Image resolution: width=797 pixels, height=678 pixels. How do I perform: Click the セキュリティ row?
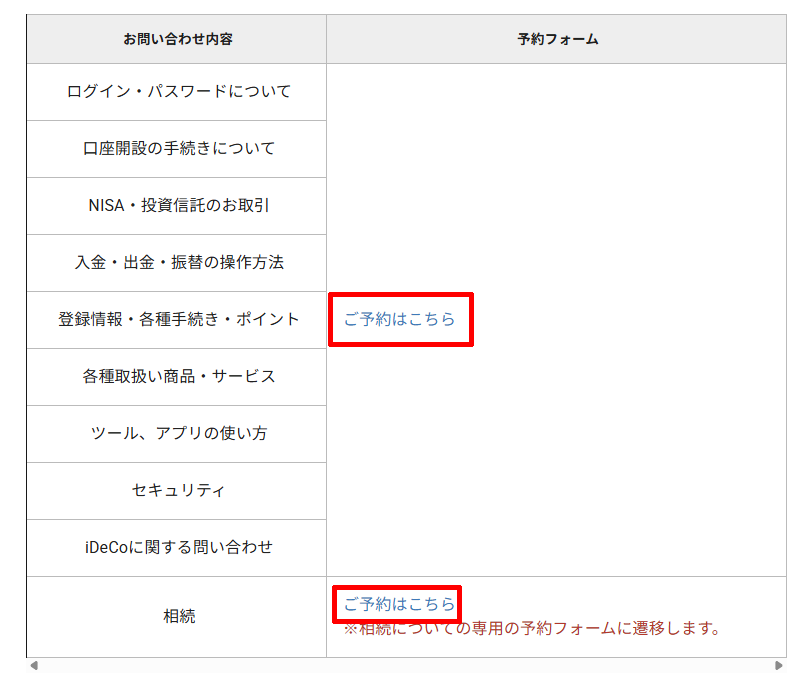177,490
